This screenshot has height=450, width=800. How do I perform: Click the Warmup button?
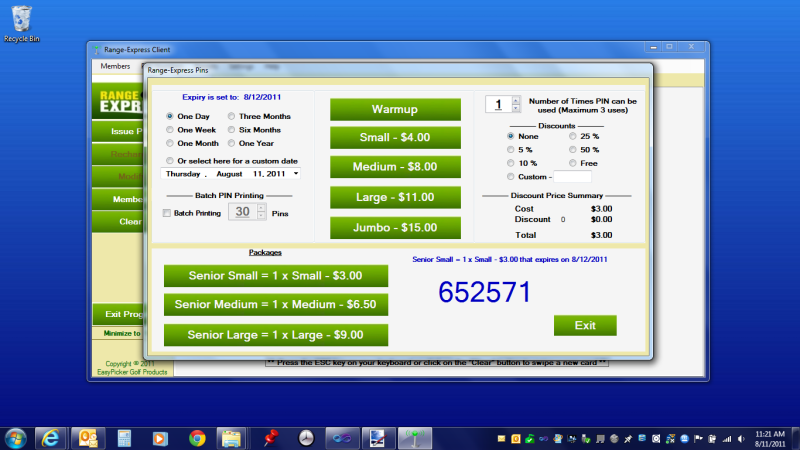(x=395, y=108)
